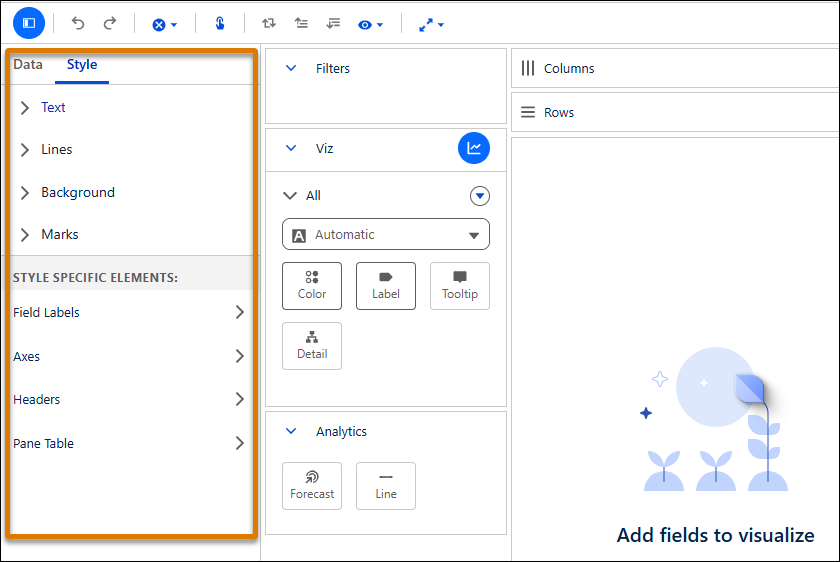The image size is (840, 562).
Task: Collapse the Viz section
Action: pos(291,148)
